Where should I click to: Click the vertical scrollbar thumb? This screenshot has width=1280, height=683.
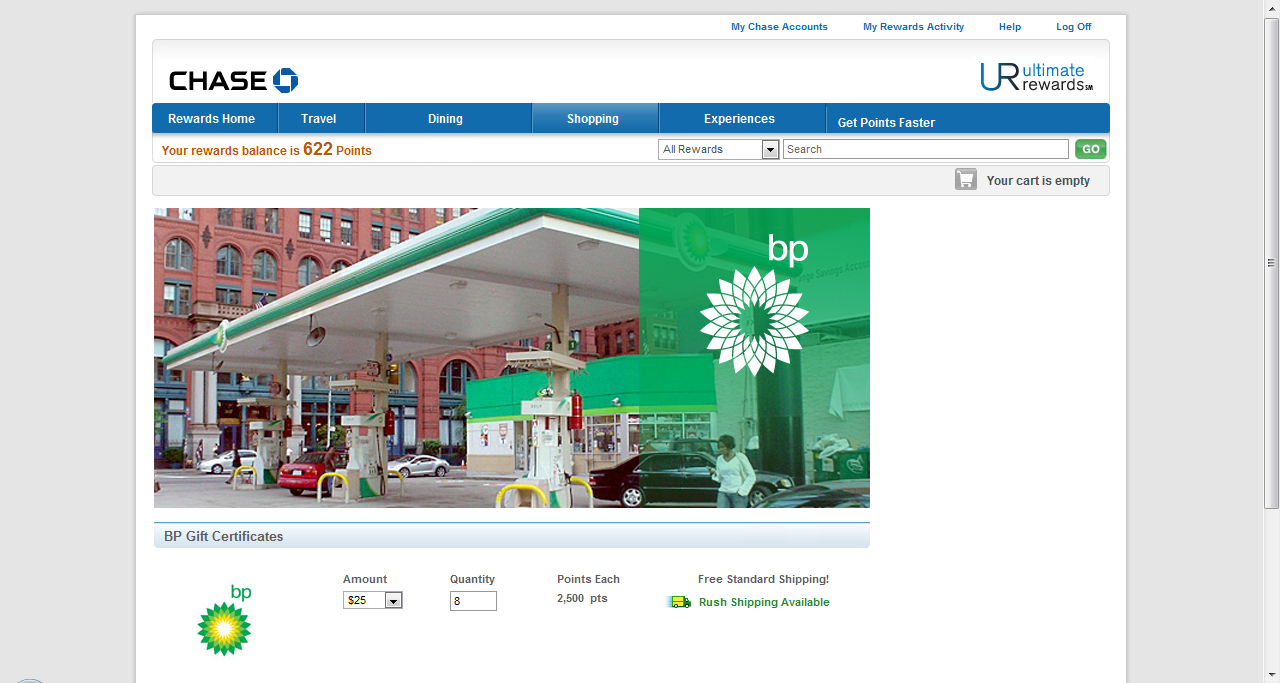tap(1272, 262)
